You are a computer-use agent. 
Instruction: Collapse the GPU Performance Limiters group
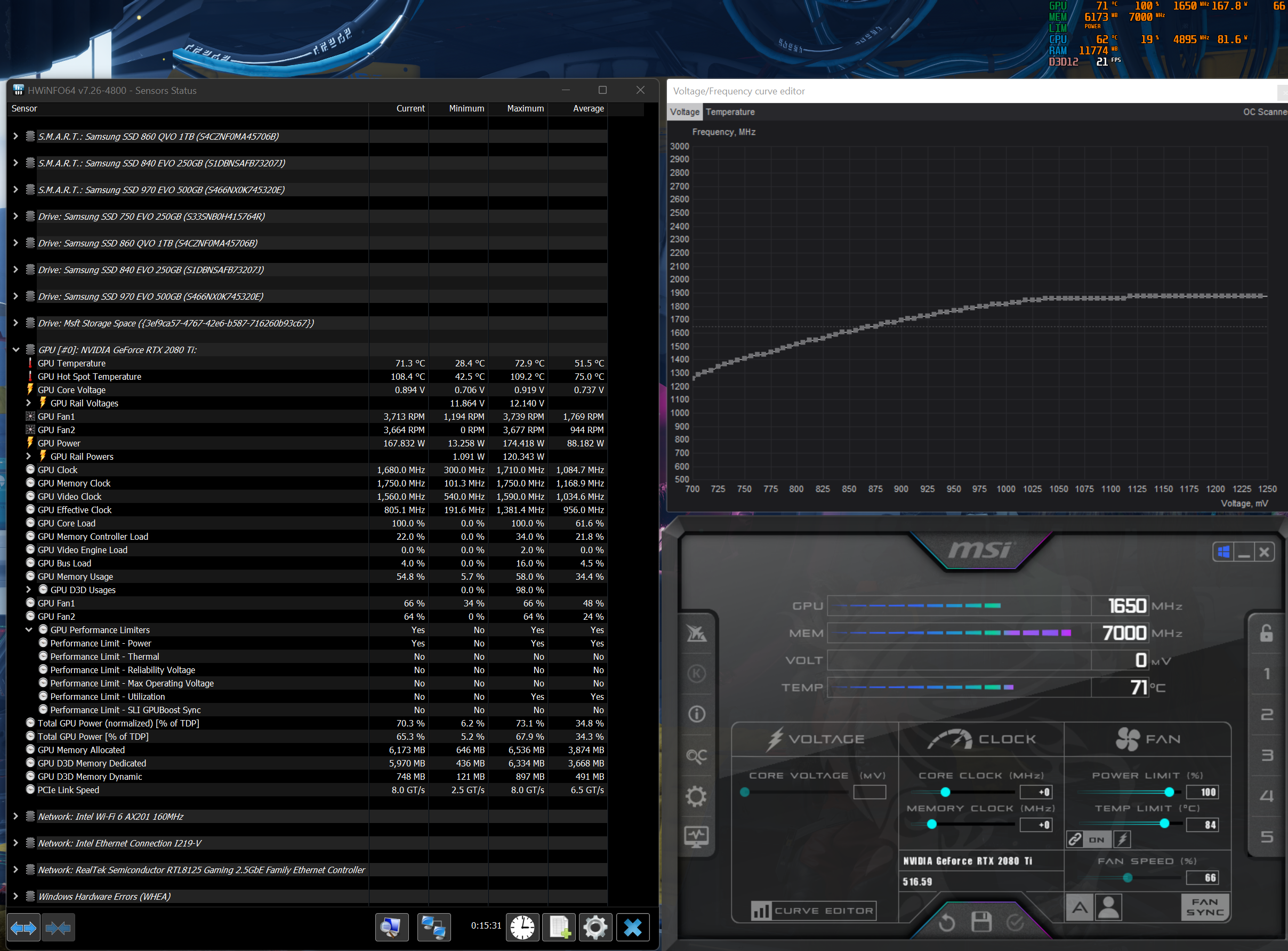tap(28, 630)
